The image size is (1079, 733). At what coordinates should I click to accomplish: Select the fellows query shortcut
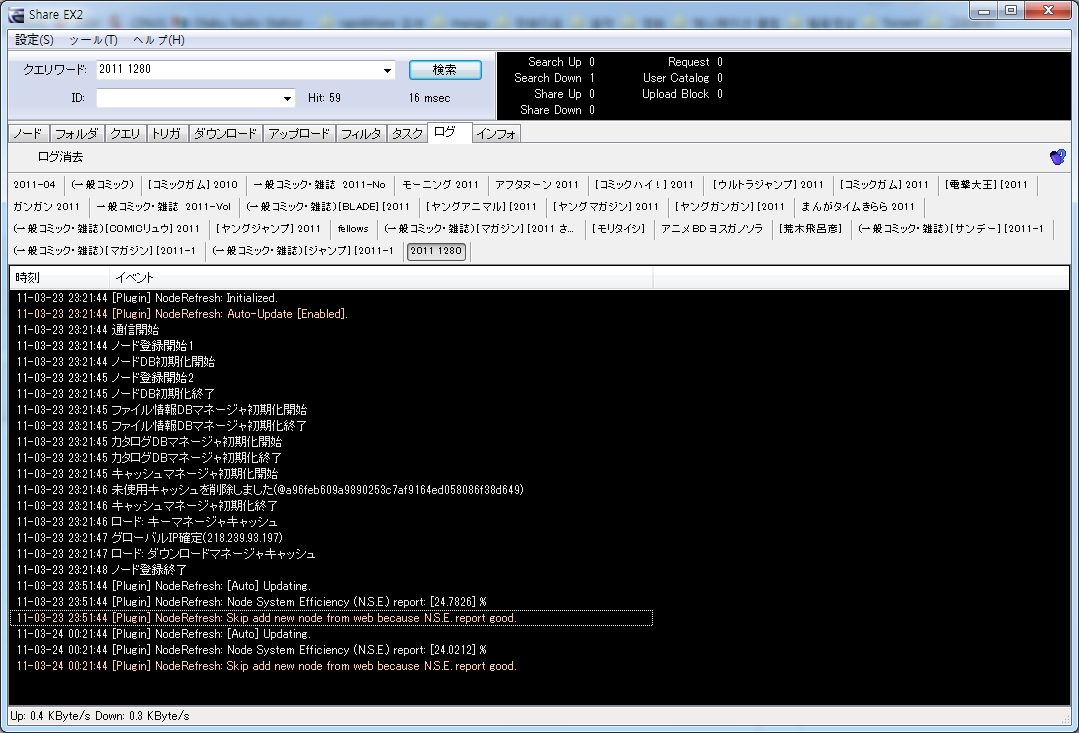(353, 229)
